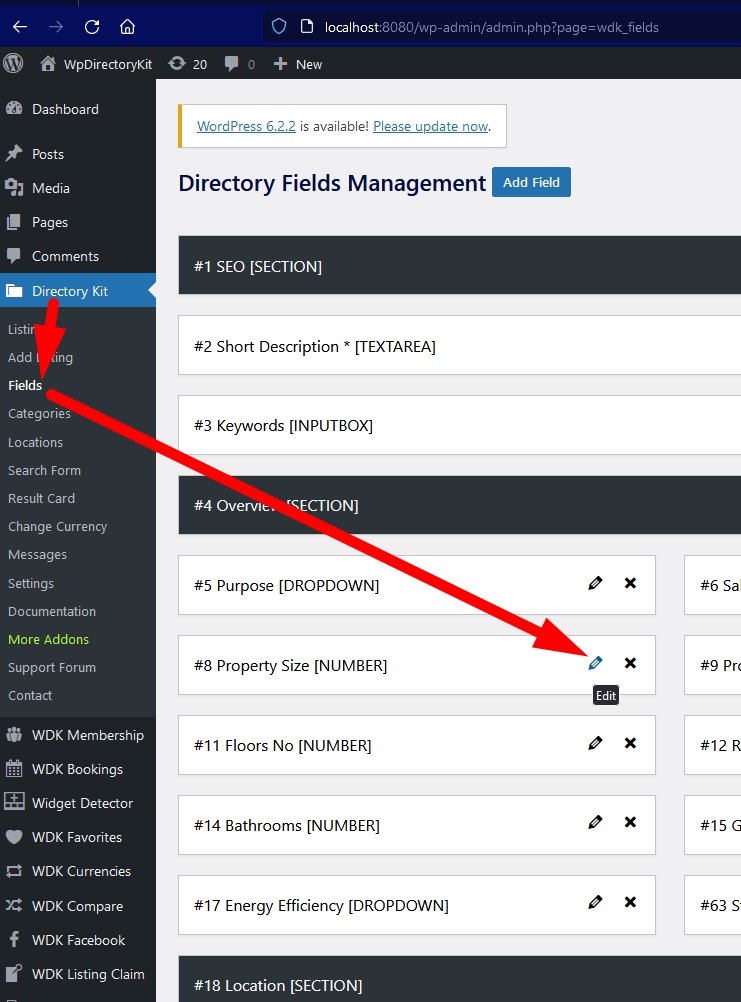Click the #2 Short Description field row
Screen dimensions: 741x1002
459,345
